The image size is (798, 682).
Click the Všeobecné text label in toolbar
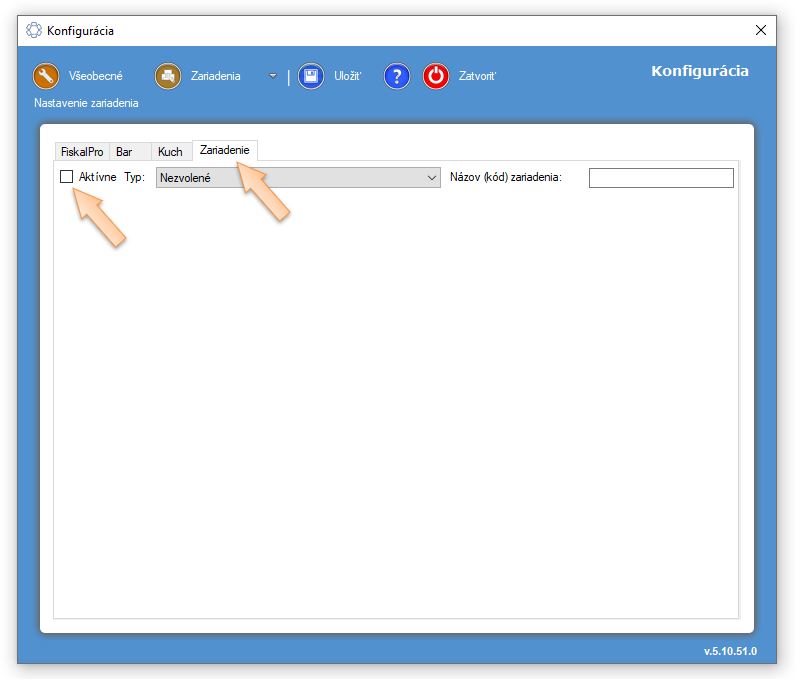click(x=96, y=76)
